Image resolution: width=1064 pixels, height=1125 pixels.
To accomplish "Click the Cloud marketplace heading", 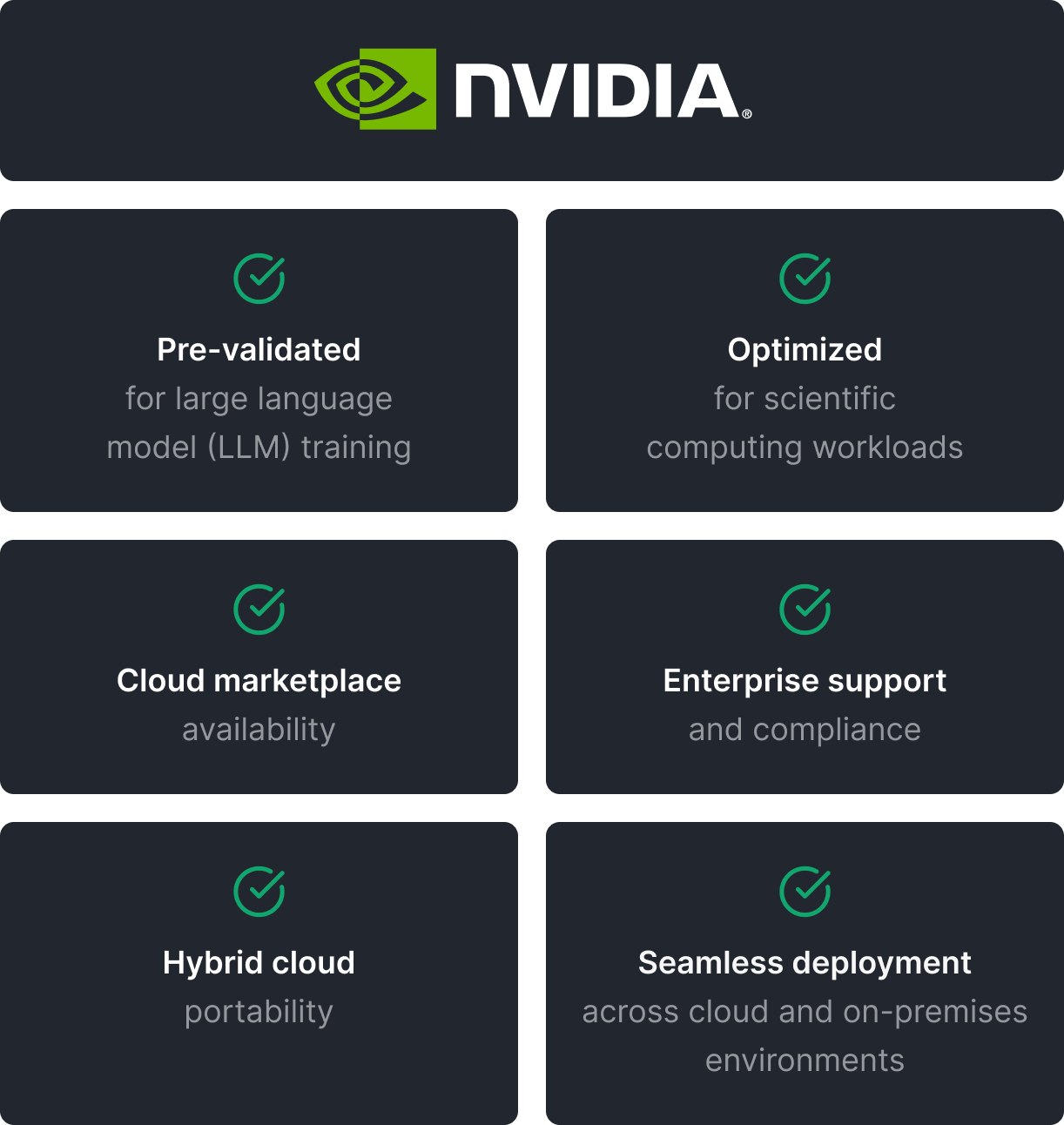I will [x=259, y=681].
